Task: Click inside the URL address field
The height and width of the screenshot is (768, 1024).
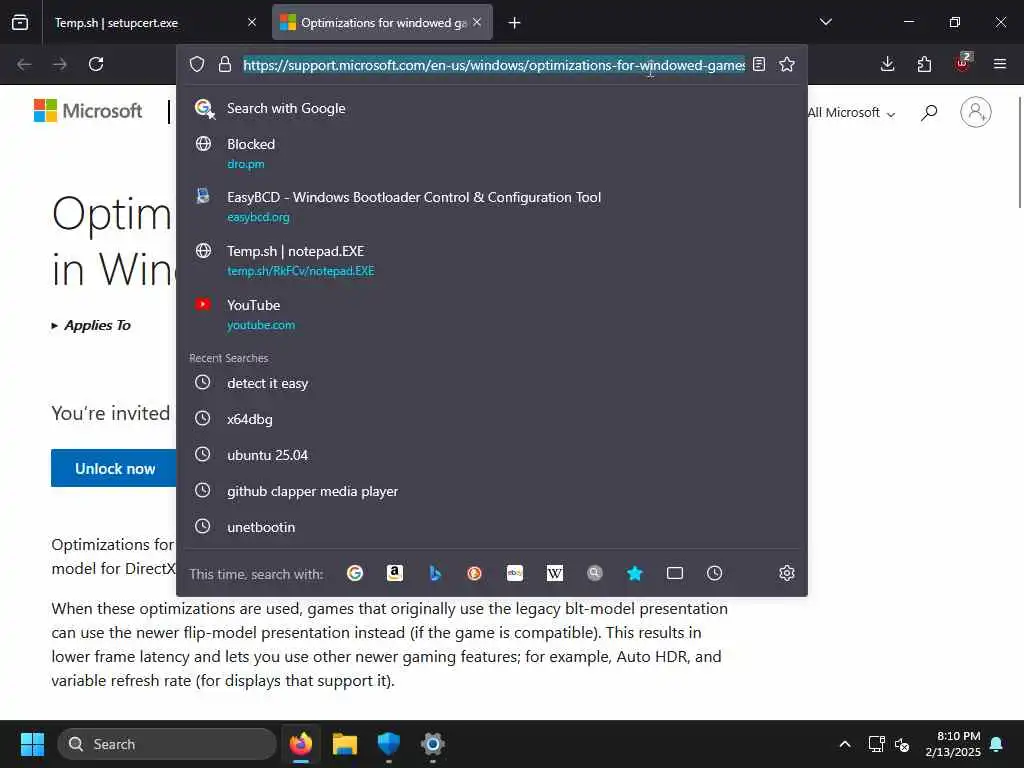Action: pos(494,65)
